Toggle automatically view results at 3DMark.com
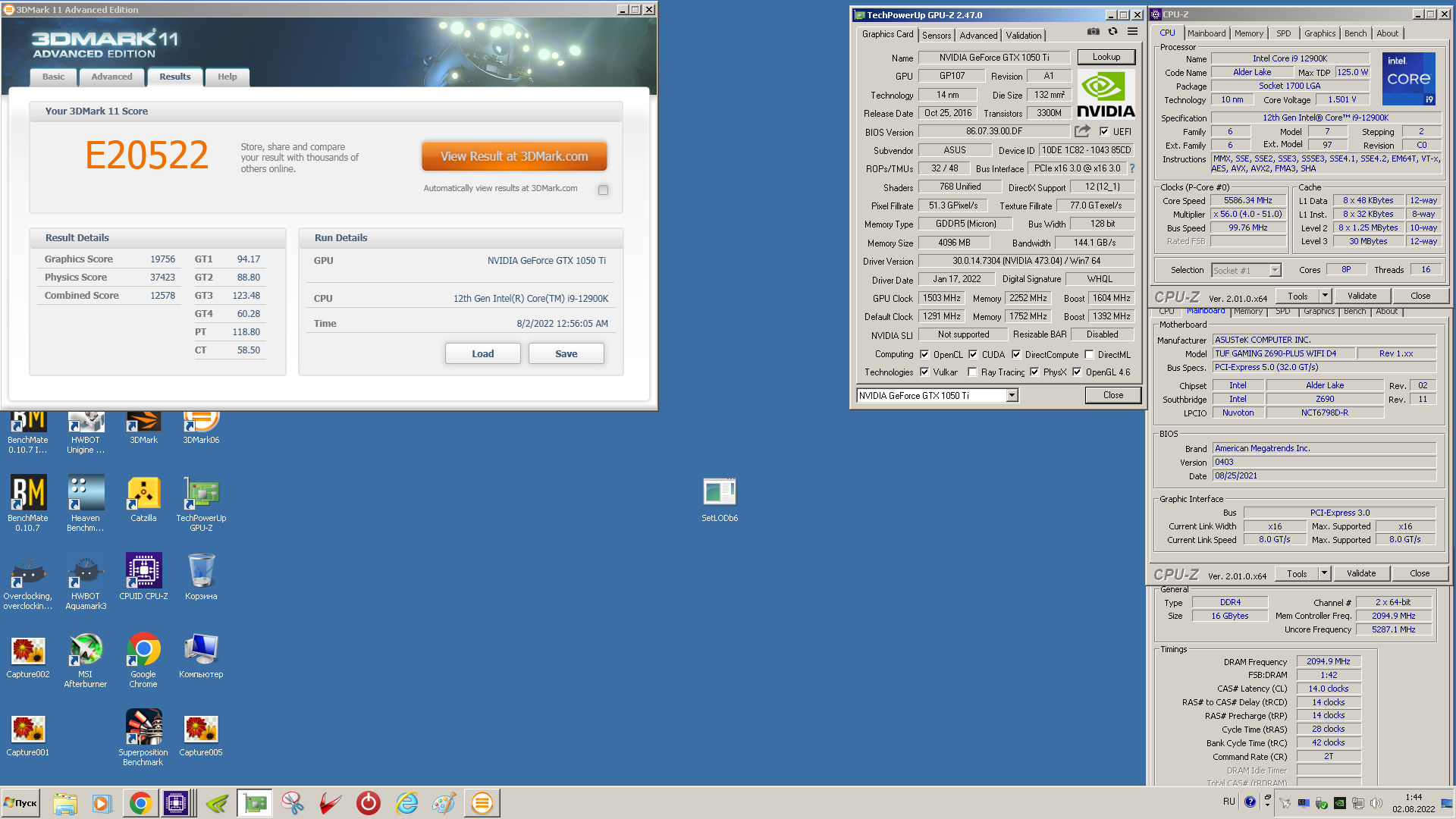The height and width of the screenshot is (819, 1456). tap(603, 190)
